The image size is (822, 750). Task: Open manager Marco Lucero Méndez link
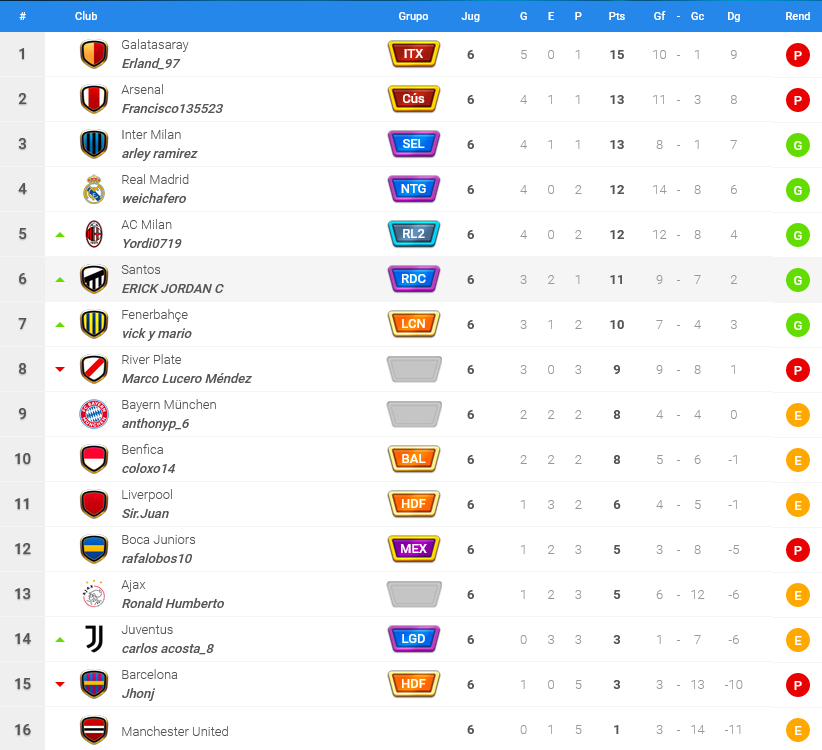click(187, 378)
